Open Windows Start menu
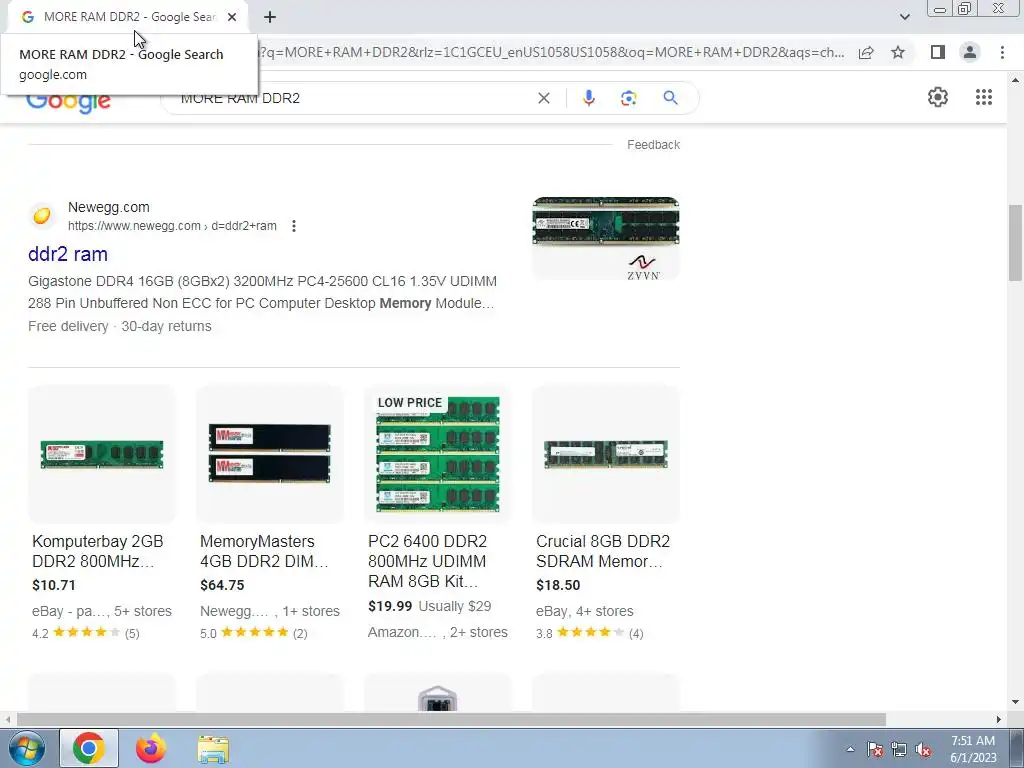Viewport: 1024px width, 768px height. tap(26, 748)
